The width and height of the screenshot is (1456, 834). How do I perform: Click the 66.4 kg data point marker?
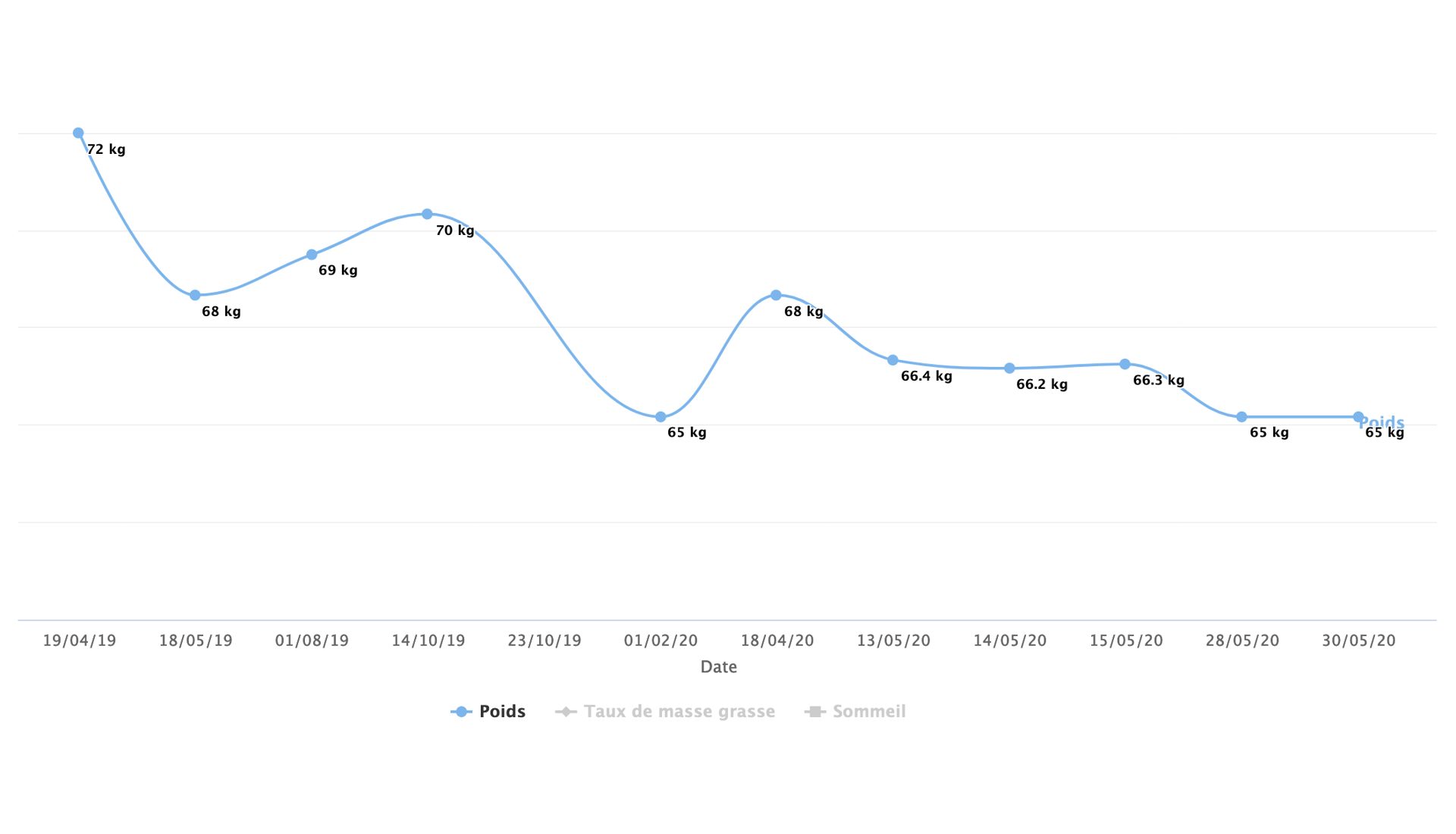click(893, 360)
